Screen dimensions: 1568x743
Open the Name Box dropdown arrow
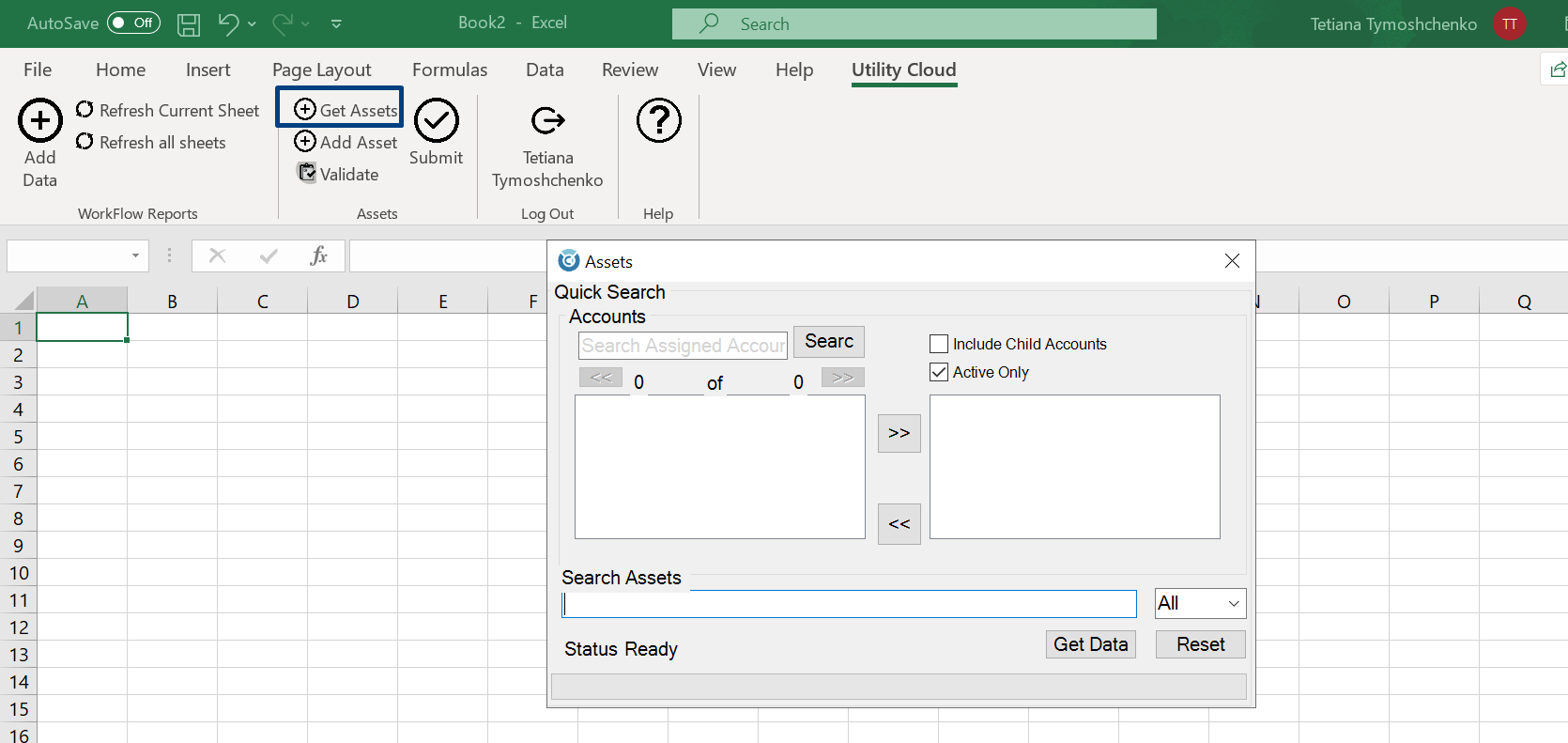(135, 255)
